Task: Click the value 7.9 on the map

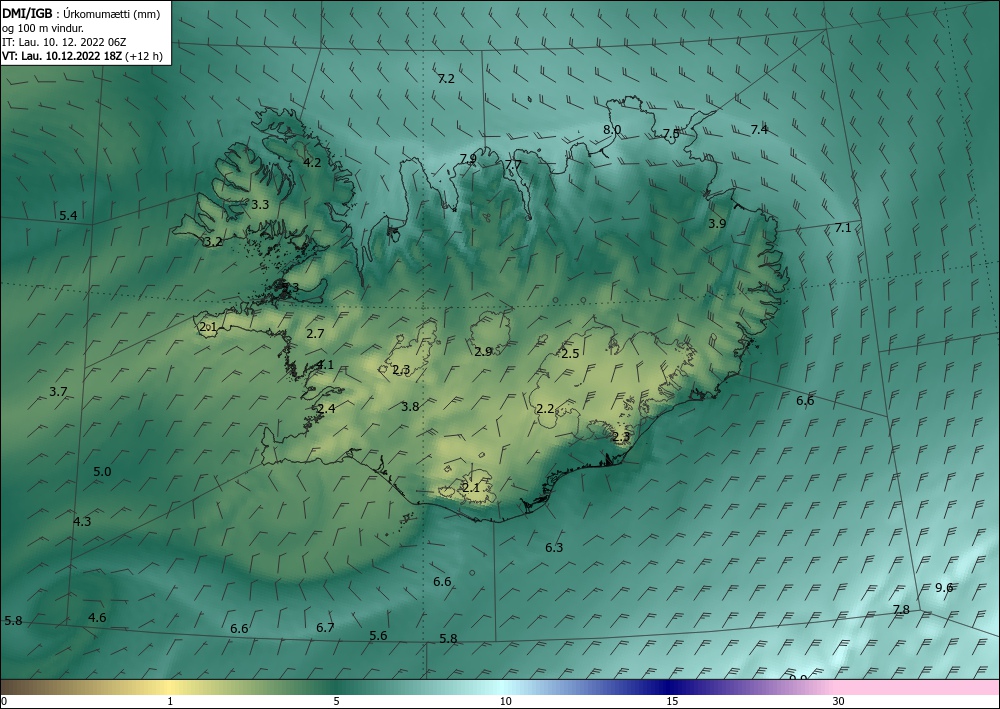Action: point(468,159)
